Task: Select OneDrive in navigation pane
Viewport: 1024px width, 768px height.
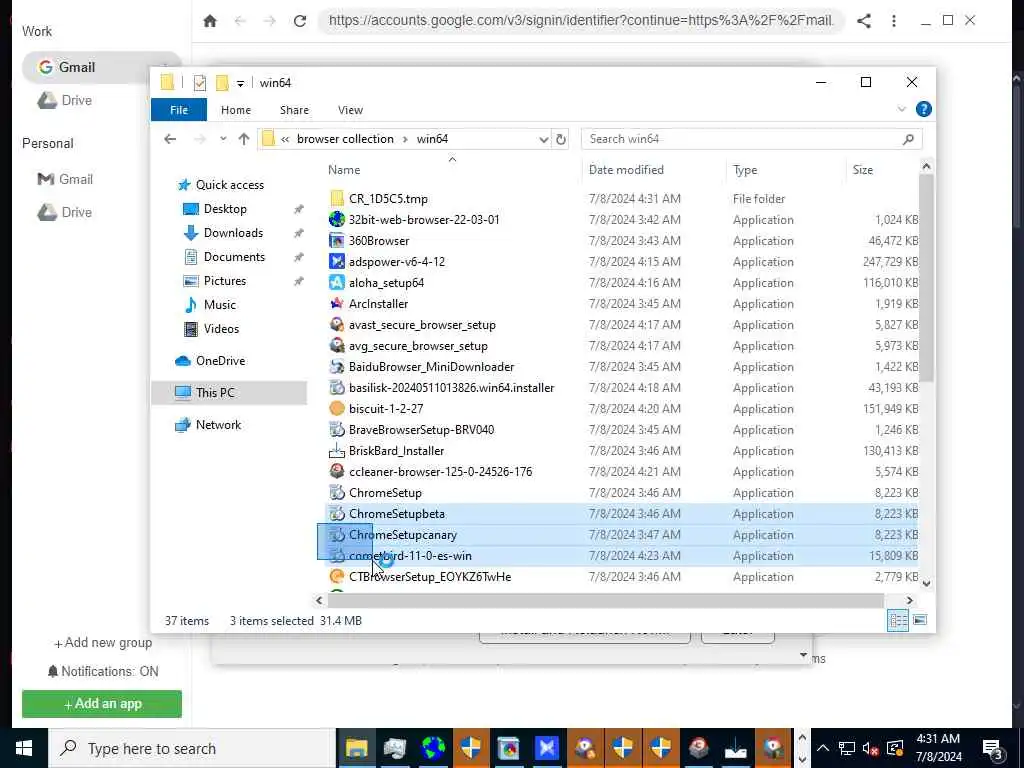Action: [x=220, y=360]
